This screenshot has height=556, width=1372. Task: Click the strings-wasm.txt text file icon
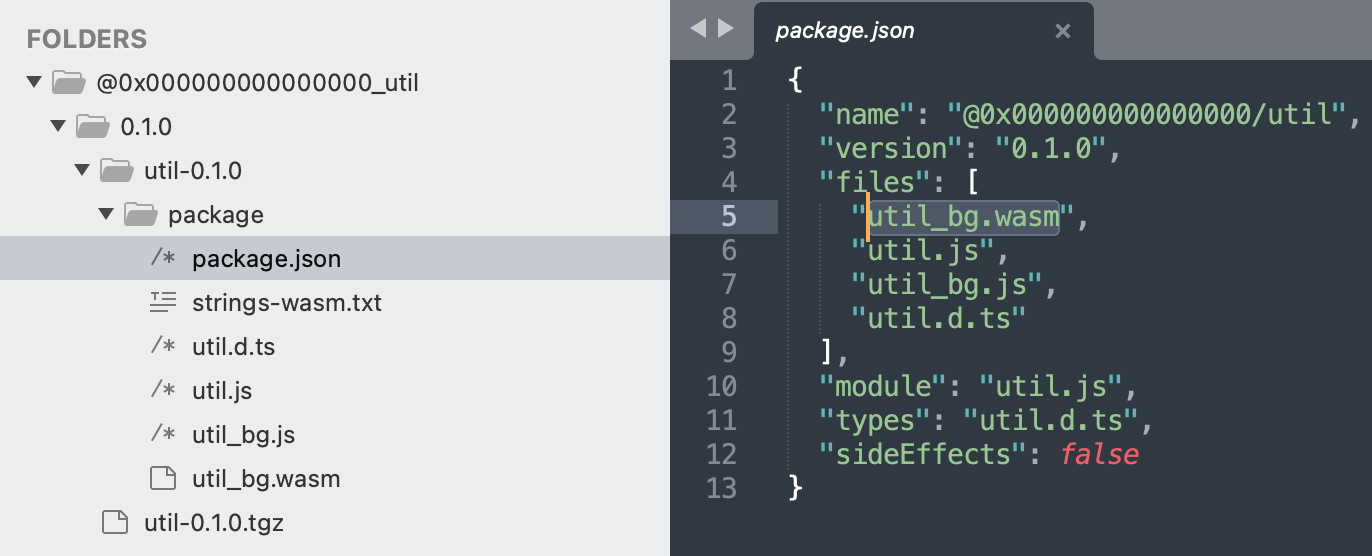(163, 302)
